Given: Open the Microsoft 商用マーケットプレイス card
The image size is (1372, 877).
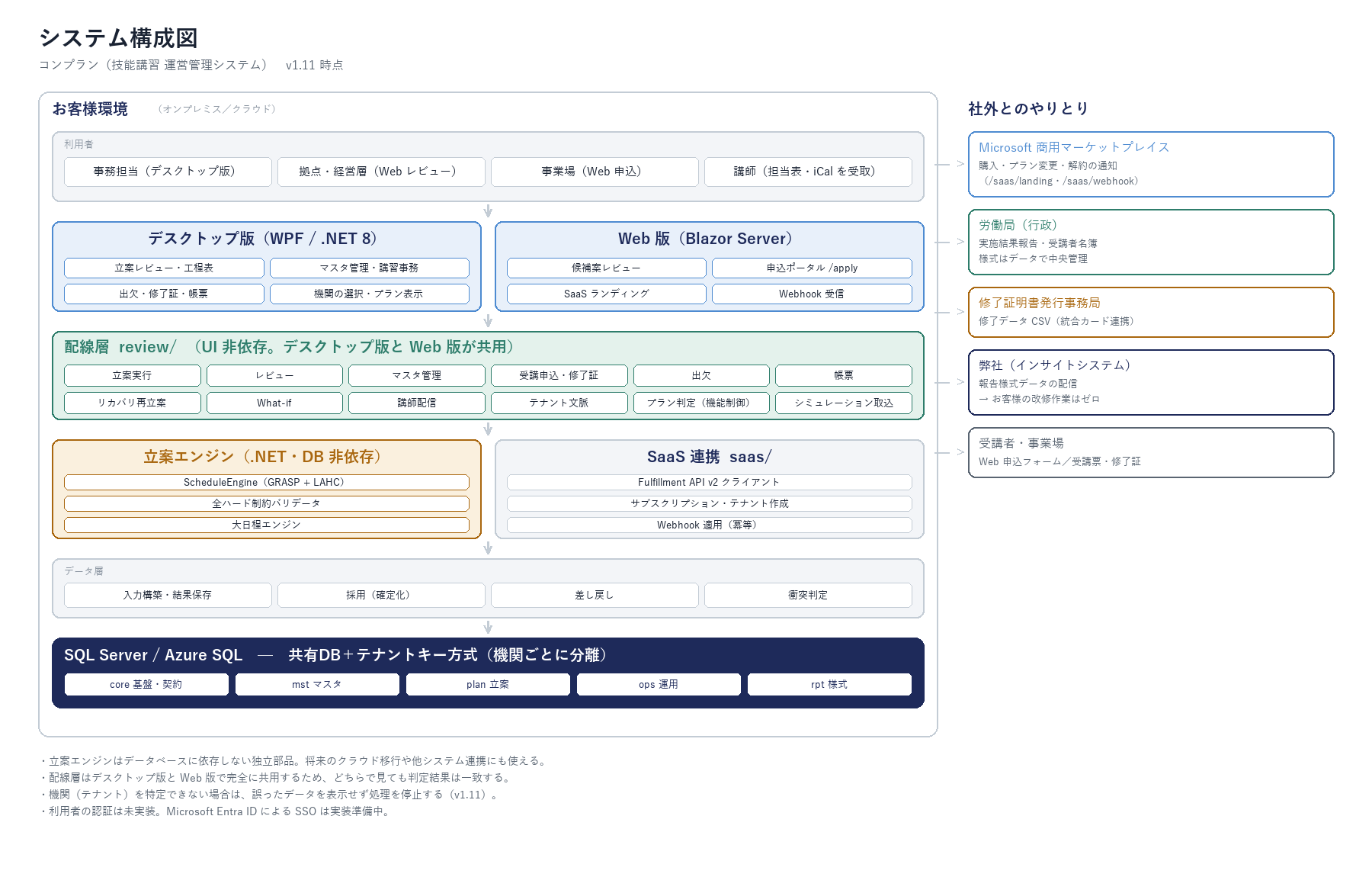Looking at the screenshot, I should click(x=1151, y=164).
